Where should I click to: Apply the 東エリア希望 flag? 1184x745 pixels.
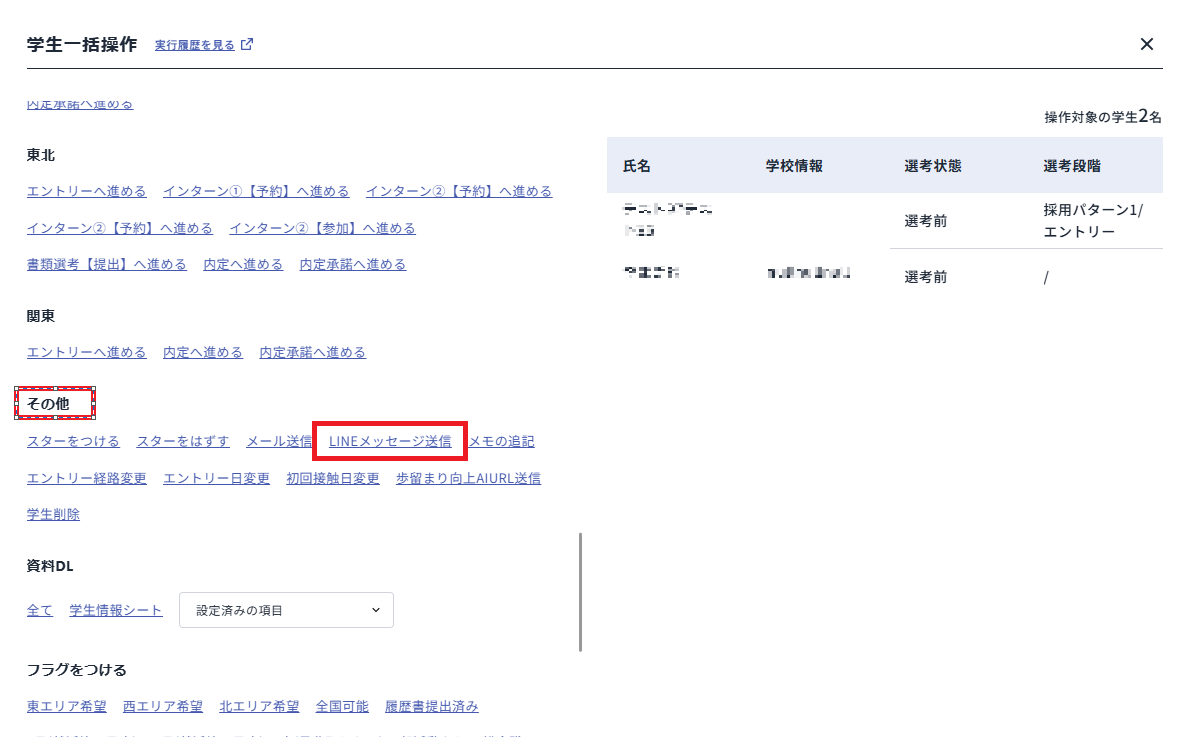67,706
